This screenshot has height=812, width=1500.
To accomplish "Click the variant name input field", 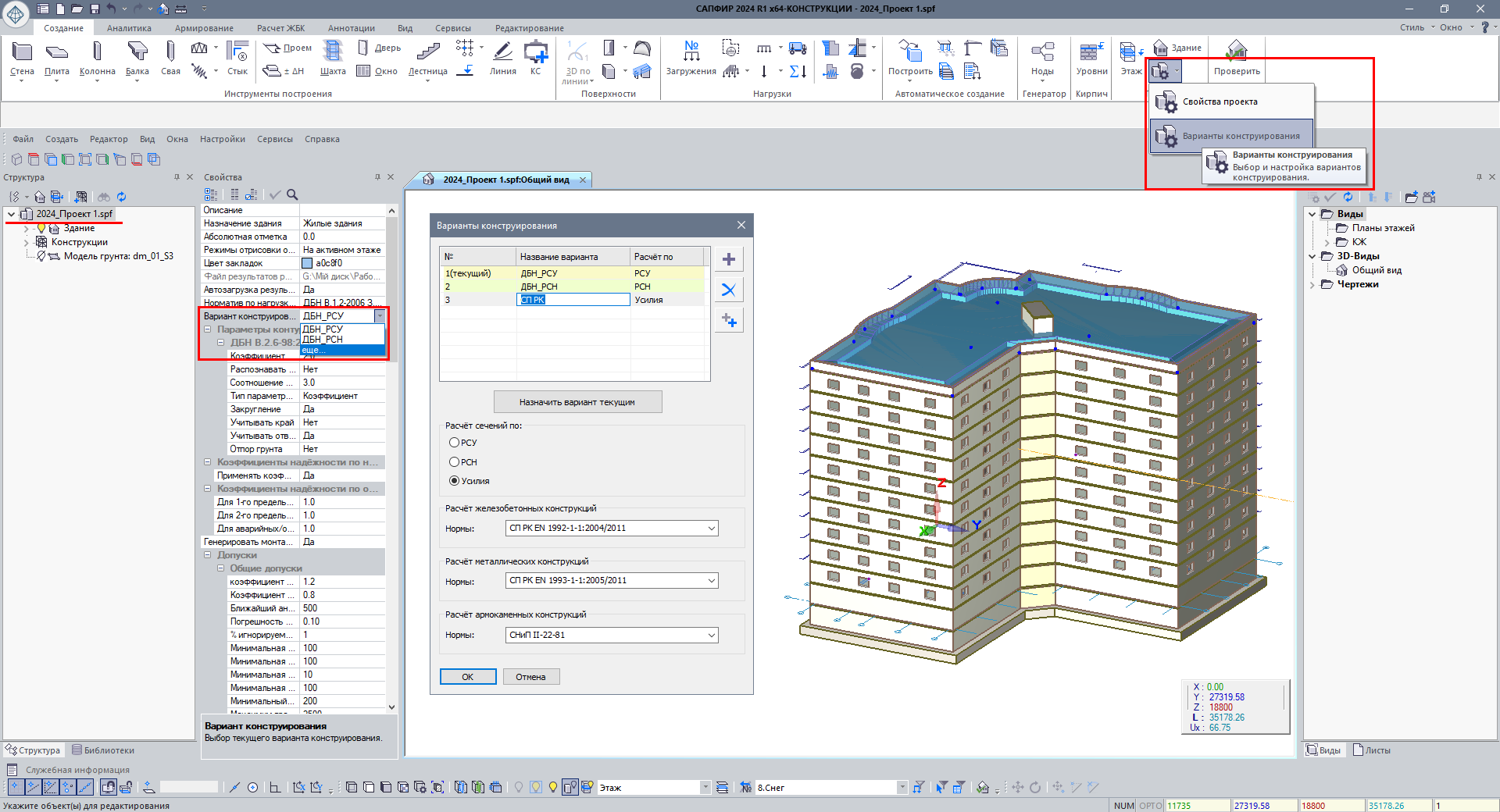I will 573,300.
